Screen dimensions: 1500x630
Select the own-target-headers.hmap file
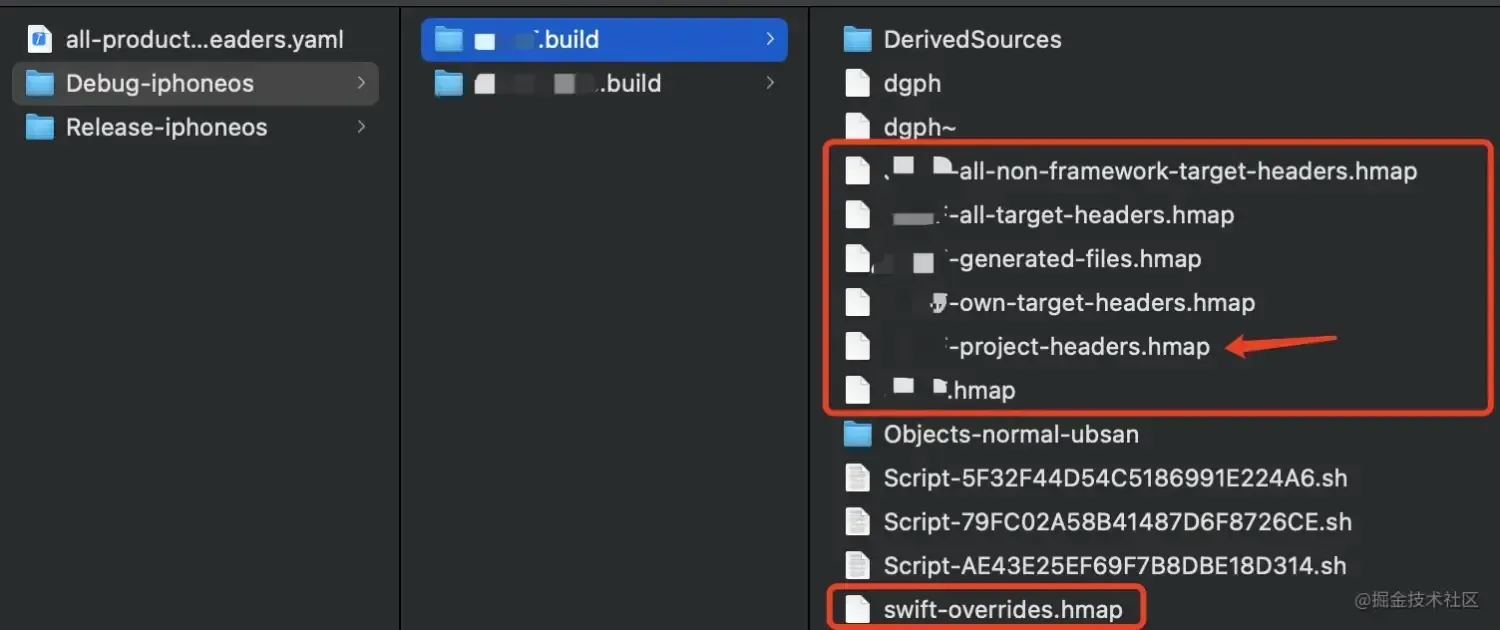1106,303
